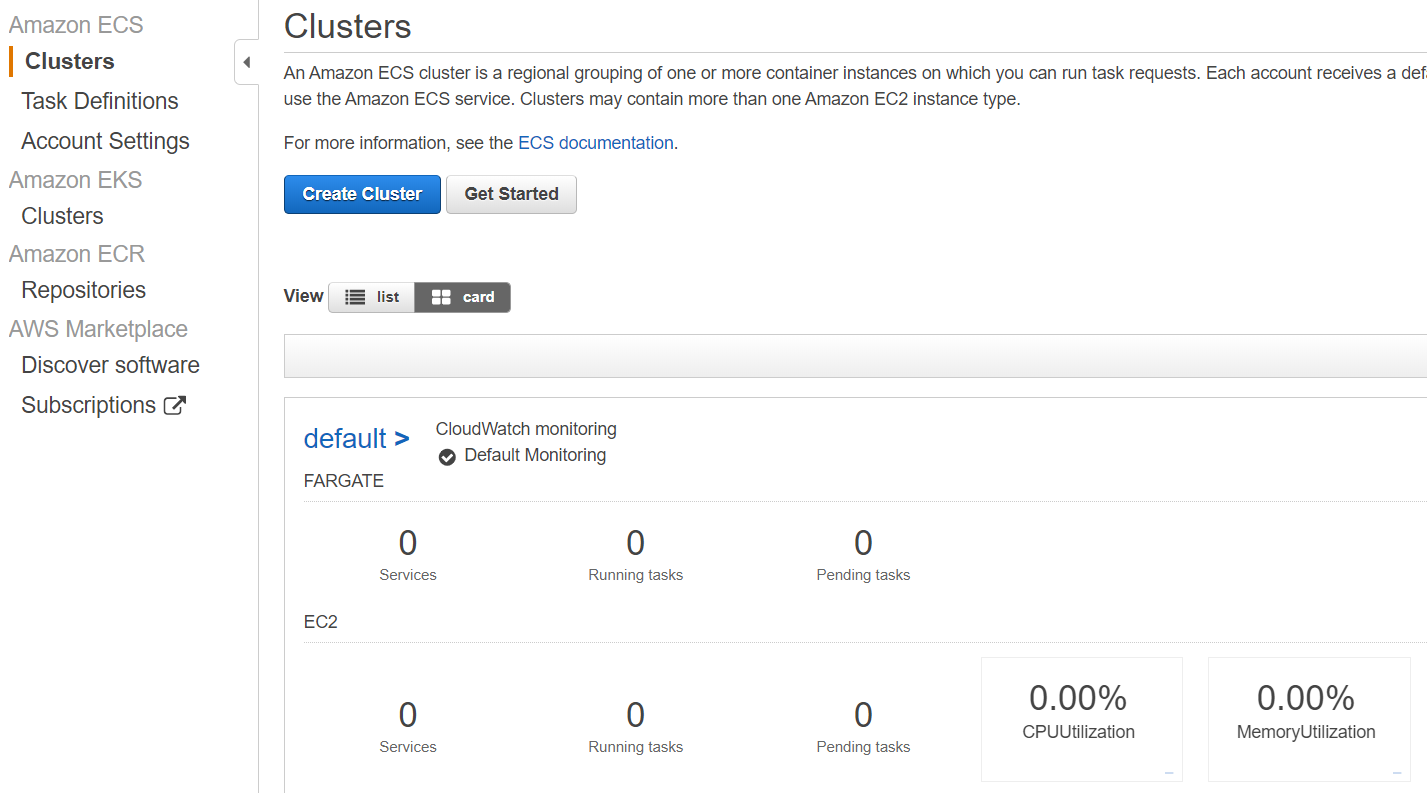The image size is (1427, 793).
Task: Collapse the sidebar with the left arrow handle
Action: [246, 63]
